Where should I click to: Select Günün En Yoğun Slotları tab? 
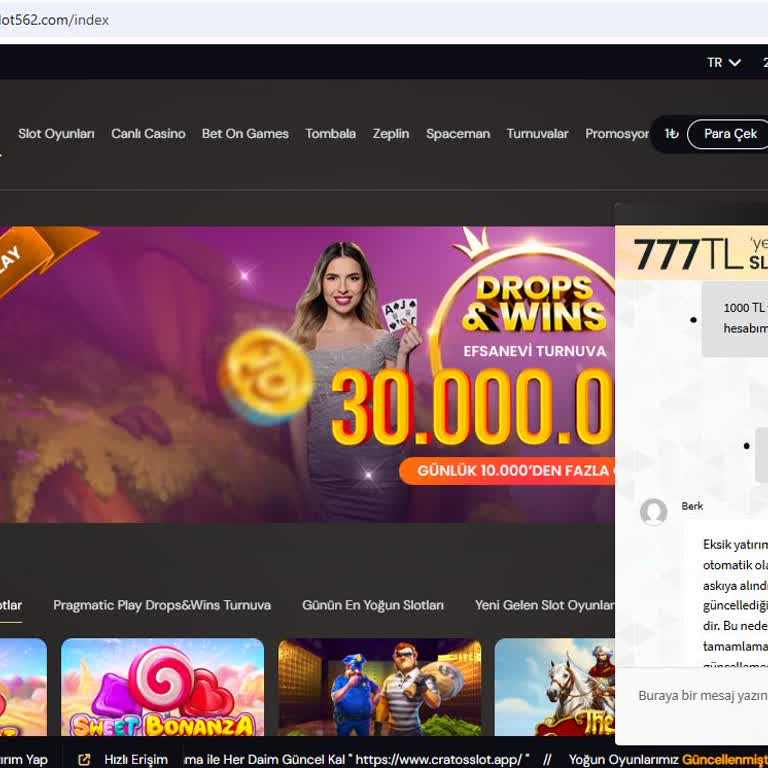[x=373, y=605]
